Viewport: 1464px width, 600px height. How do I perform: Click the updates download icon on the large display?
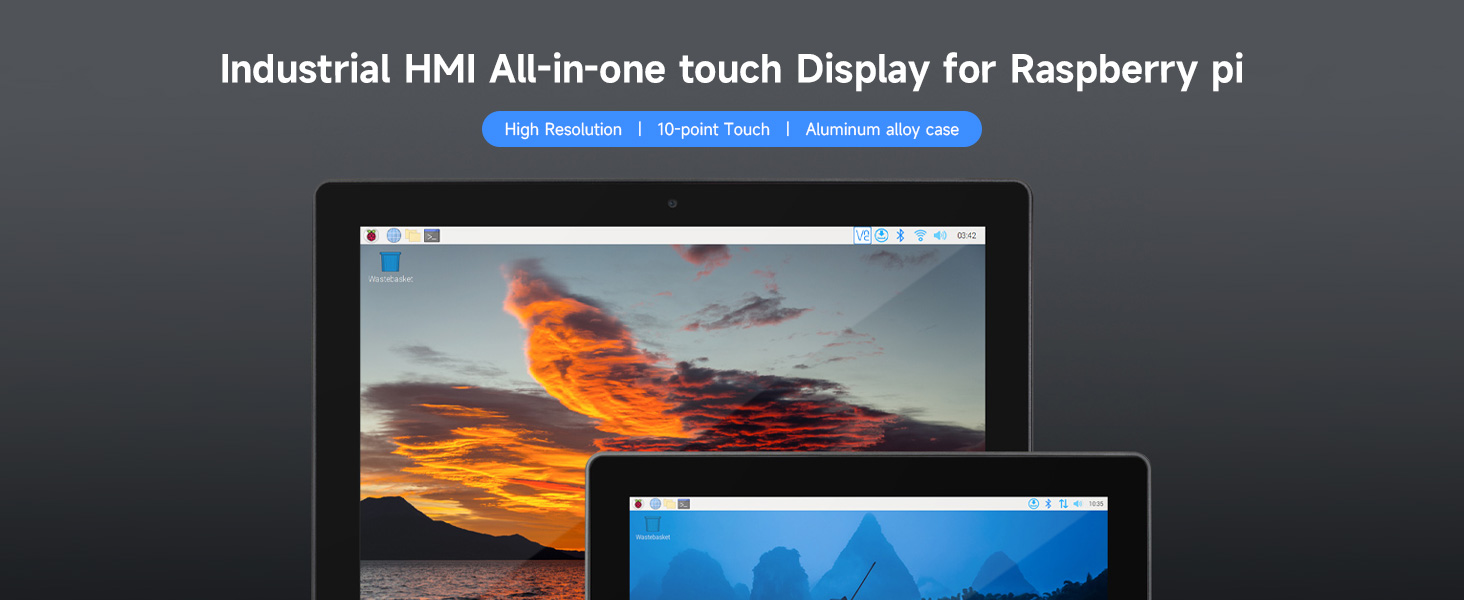click(881, 235)
